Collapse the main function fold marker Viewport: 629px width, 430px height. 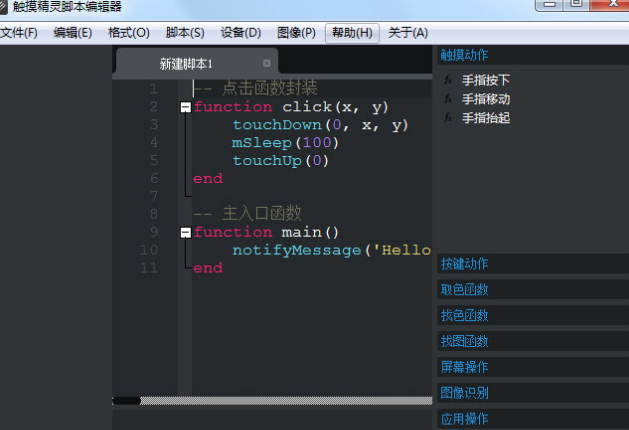click(x=185, y=232)
